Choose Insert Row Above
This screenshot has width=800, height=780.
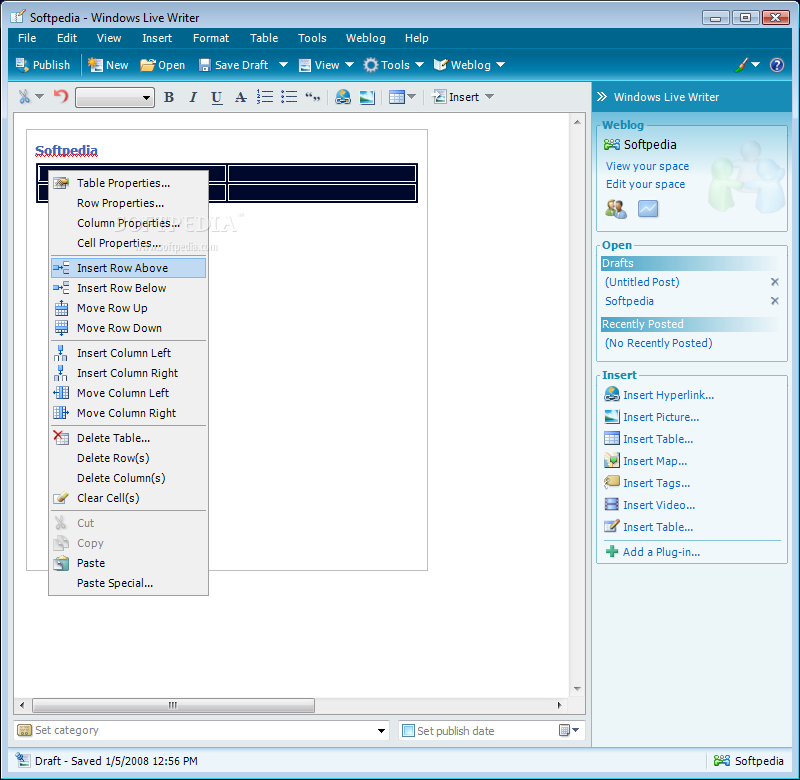pyautogui.click(x=129, y=268)
